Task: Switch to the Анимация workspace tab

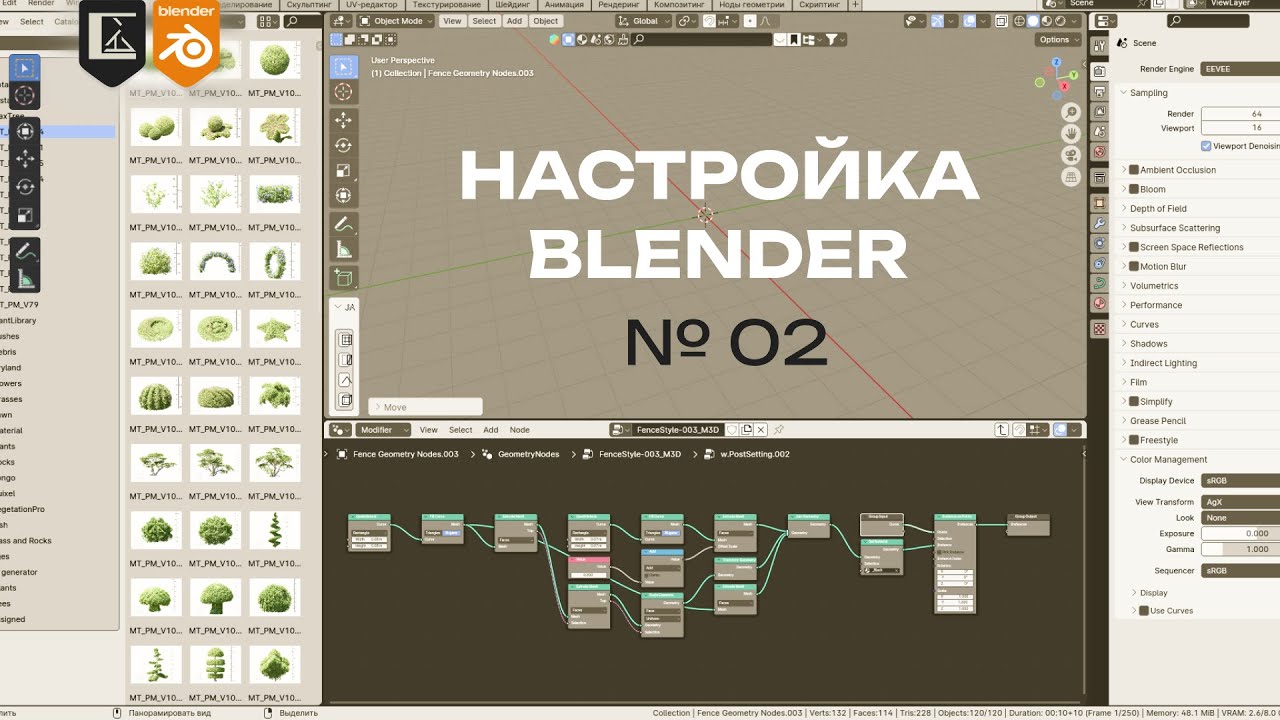Action: coord(564,5)
